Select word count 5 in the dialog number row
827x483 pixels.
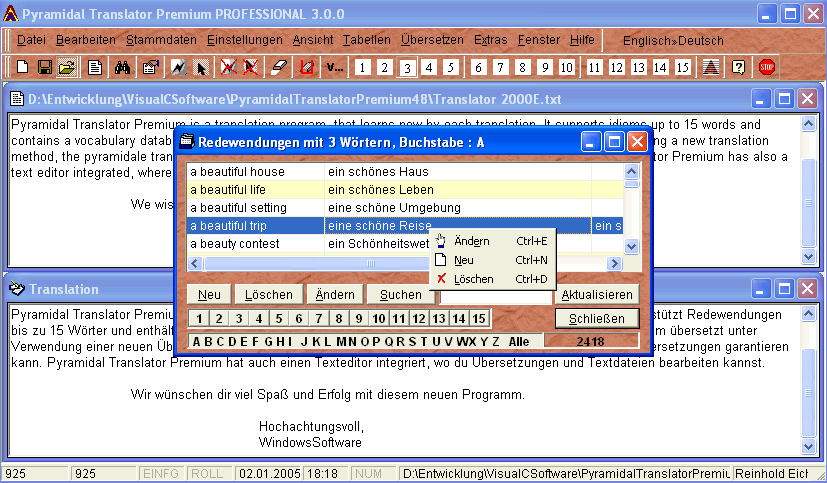pyautogui.click(x=279, y=318)
